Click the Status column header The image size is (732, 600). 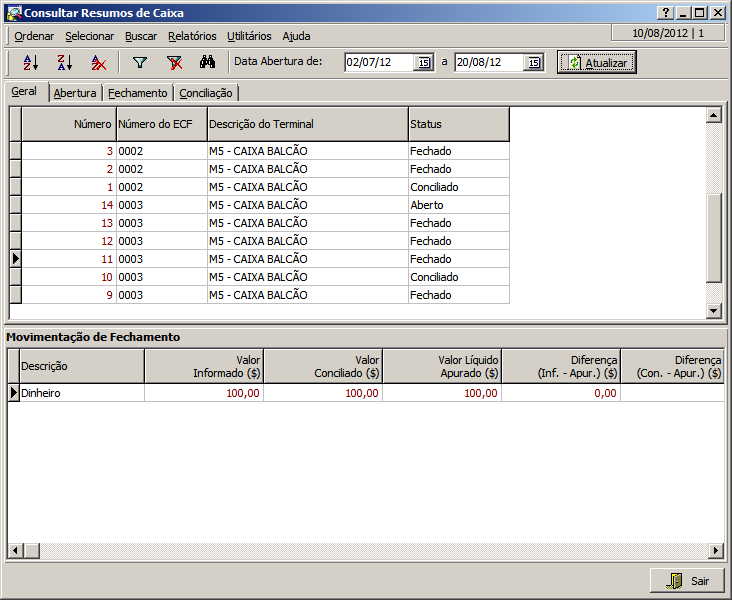pyautogui.click(x=458, y=124)
